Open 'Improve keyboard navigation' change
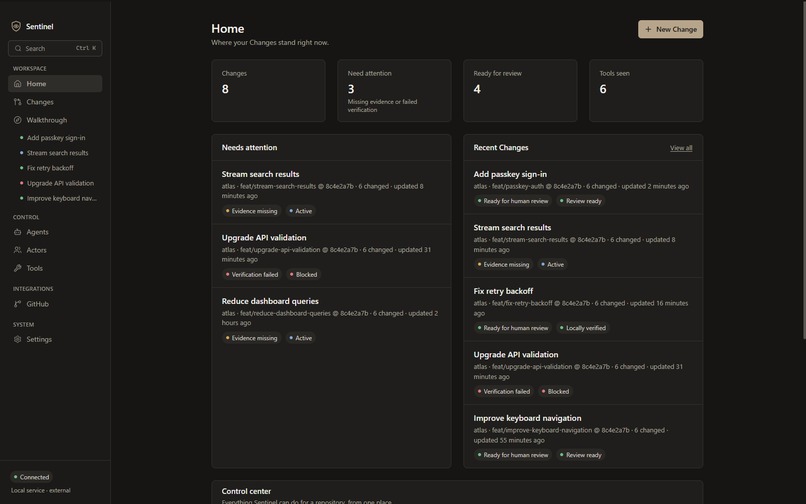 pos(583,436)
